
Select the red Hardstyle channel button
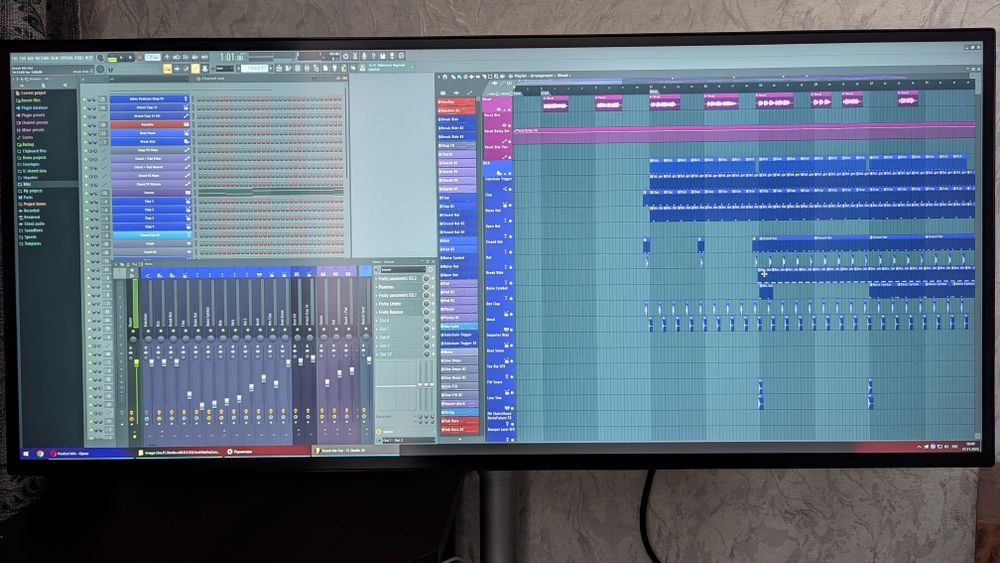[150, 124]
